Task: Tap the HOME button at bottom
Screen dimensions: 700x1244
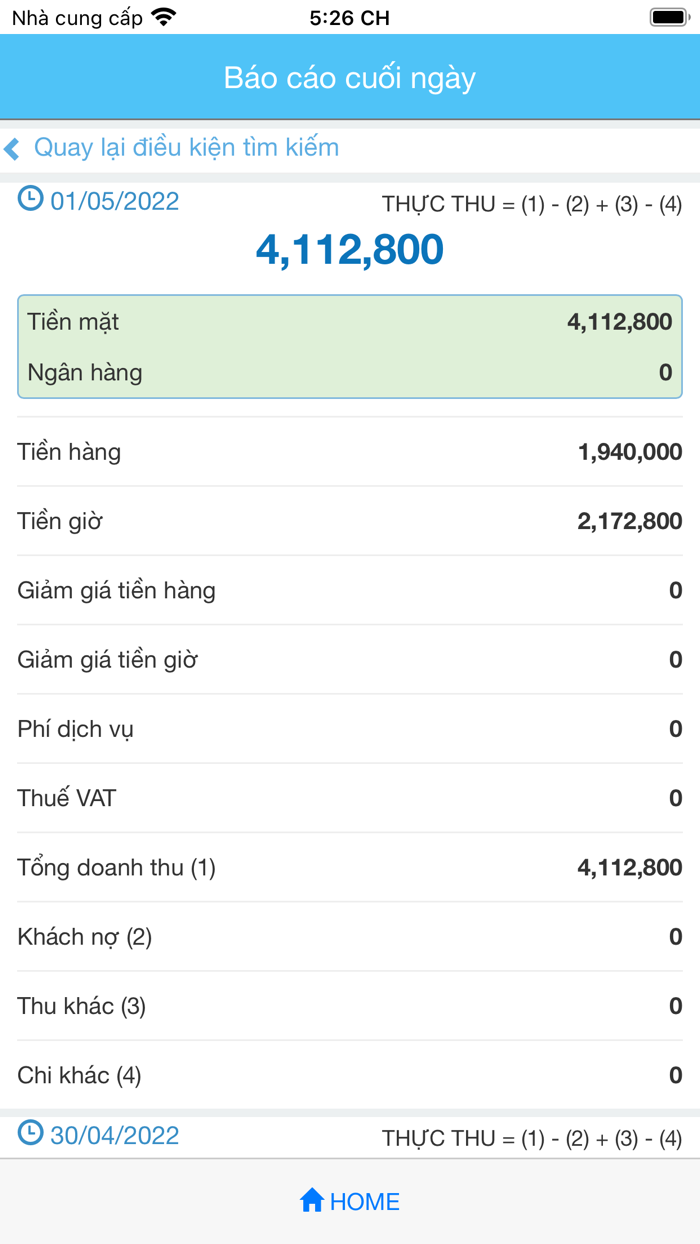Action: pyautogui.click(x=350, y=1200)
